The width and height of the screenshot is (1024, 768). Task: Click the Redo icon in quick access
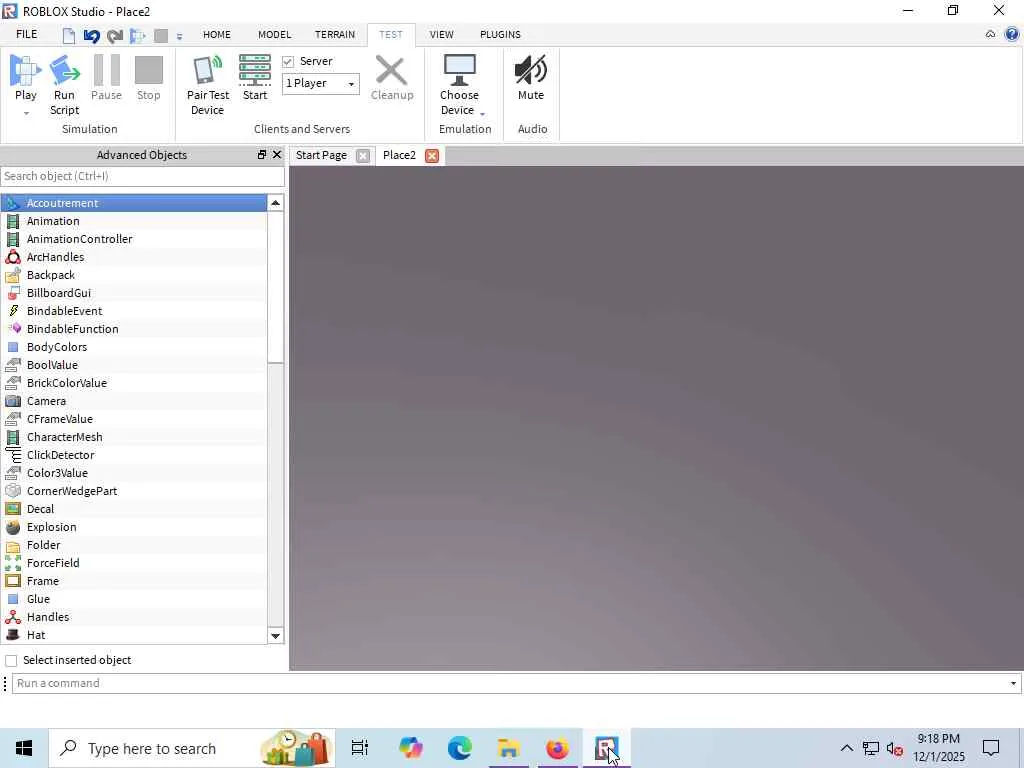pyautogui.click(x=115, y=35)
